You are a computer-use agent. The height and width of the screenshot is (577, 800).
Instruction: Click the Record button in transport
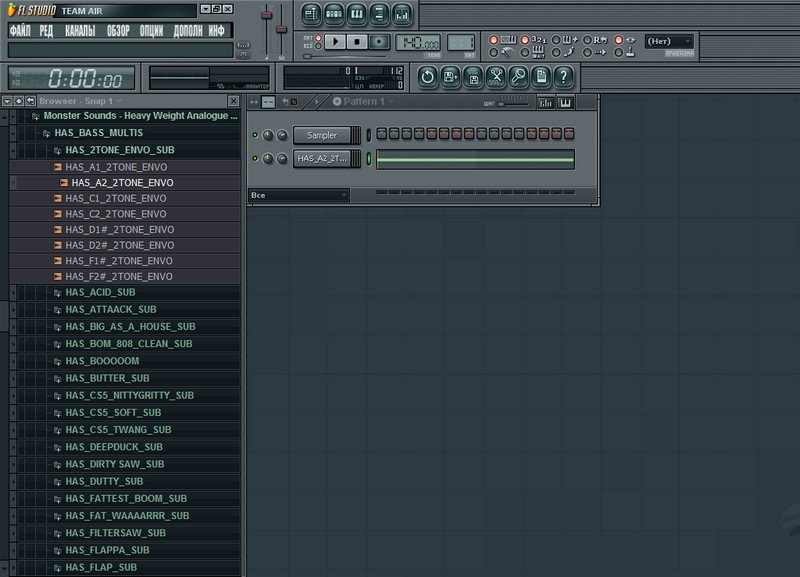pyautogui.click(x=380, y=41)
